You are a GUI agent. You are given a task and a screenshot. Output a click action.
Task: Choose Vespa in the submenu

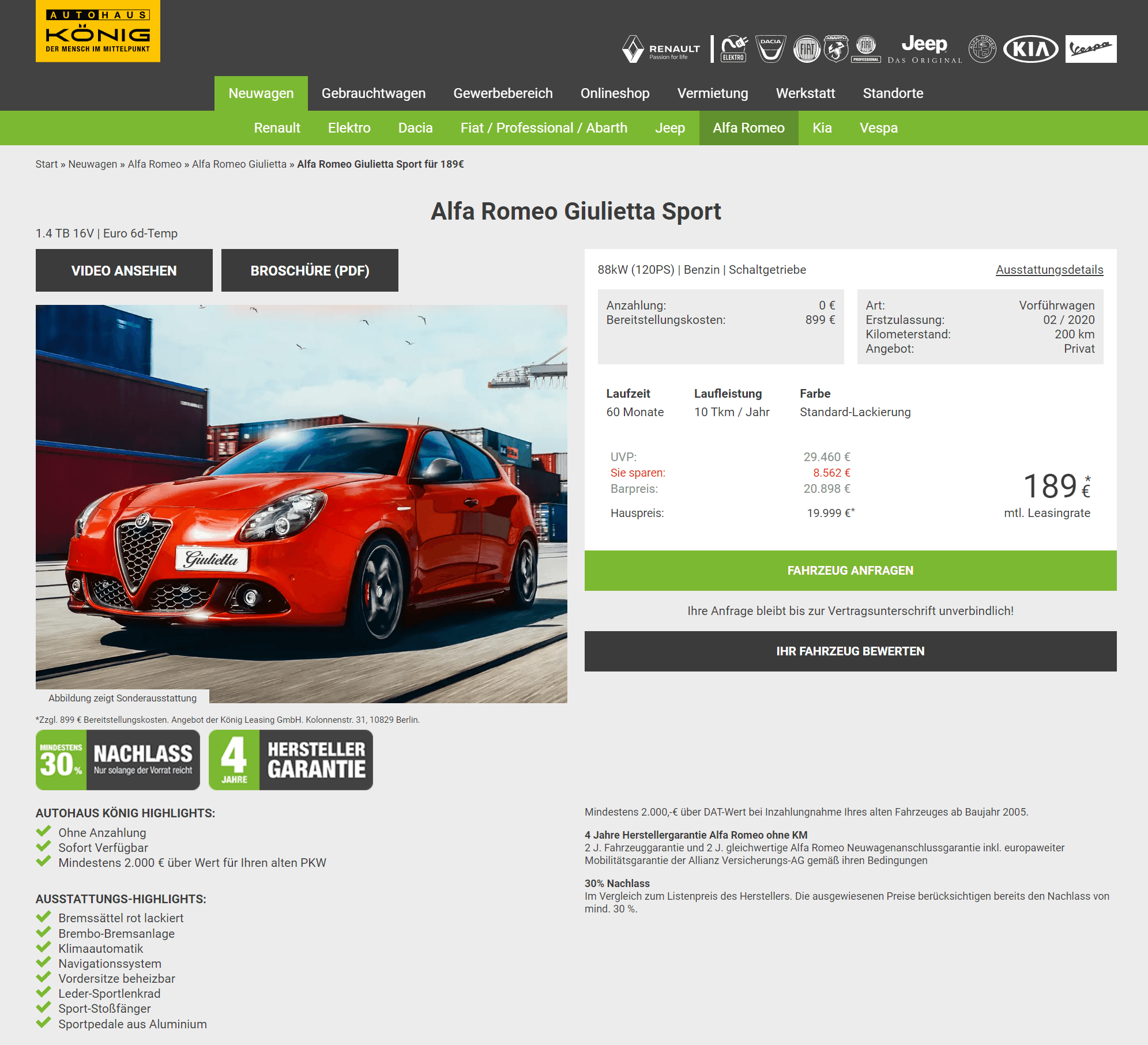879,128
